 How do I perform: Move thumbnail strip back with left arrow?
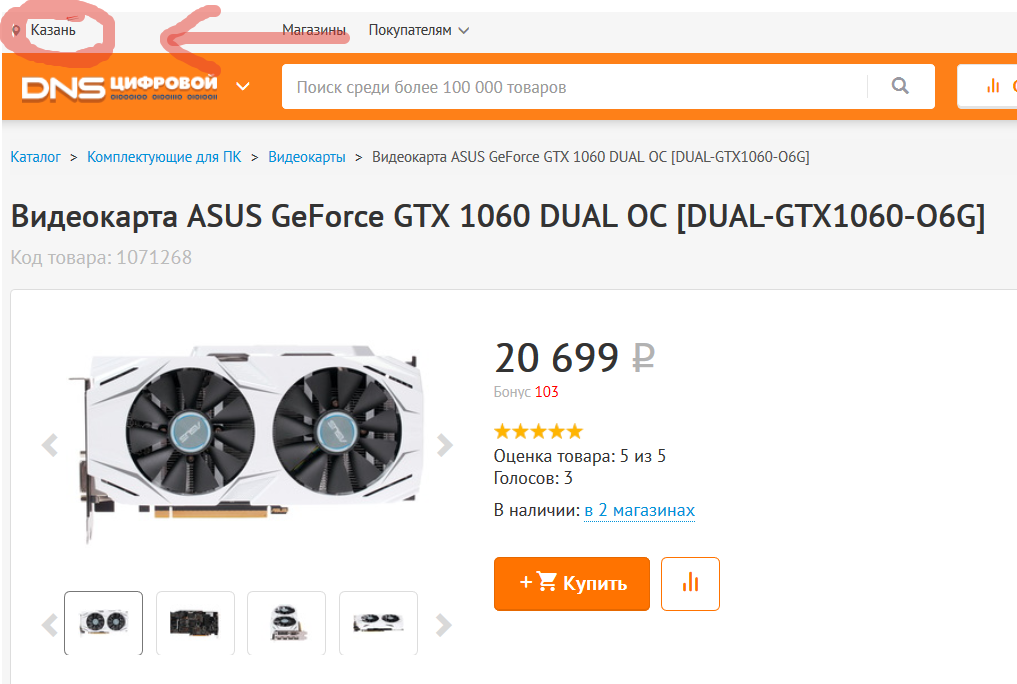(50, 625)
